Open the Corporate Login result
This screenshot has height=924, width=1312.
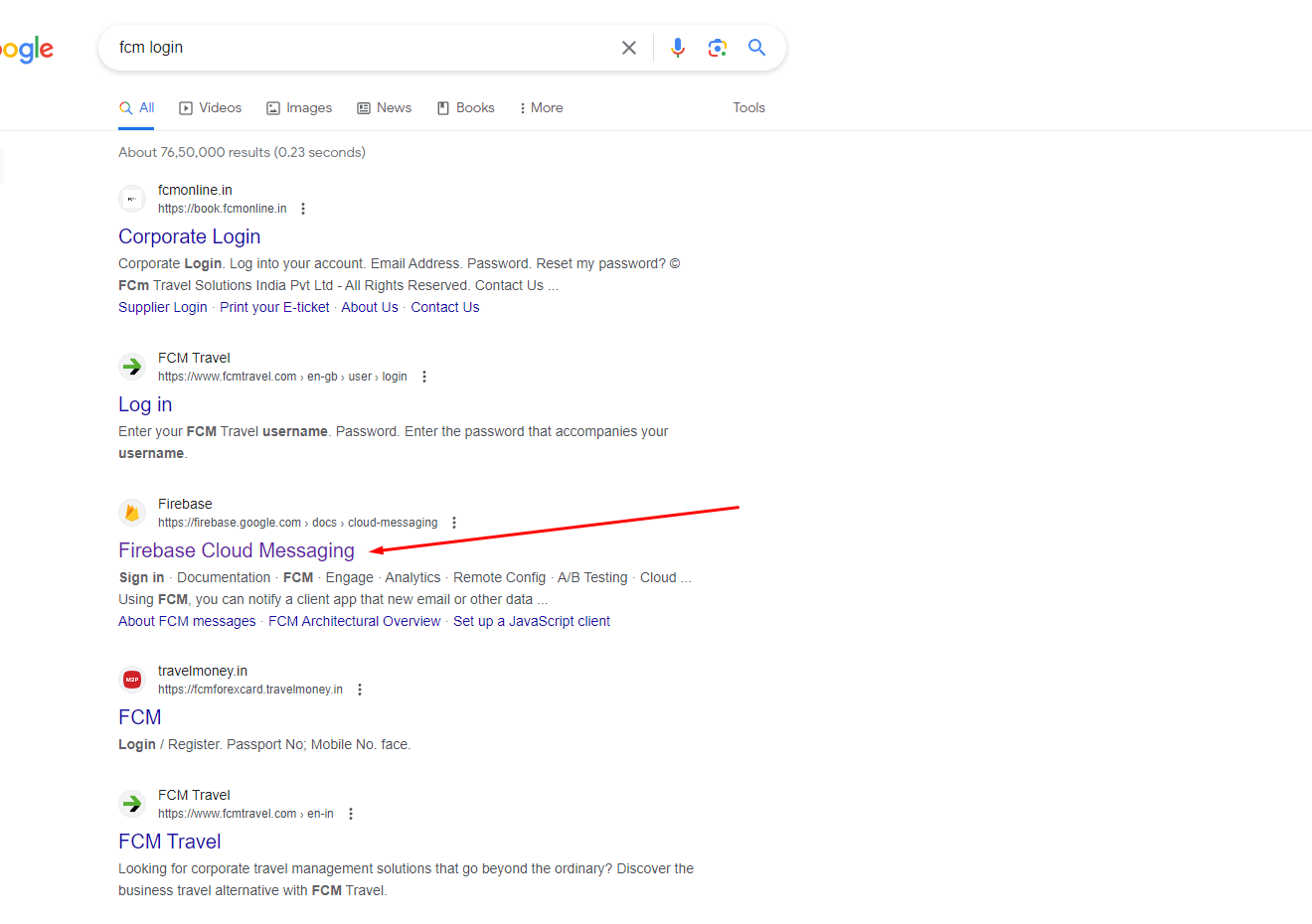pos(189,236)
